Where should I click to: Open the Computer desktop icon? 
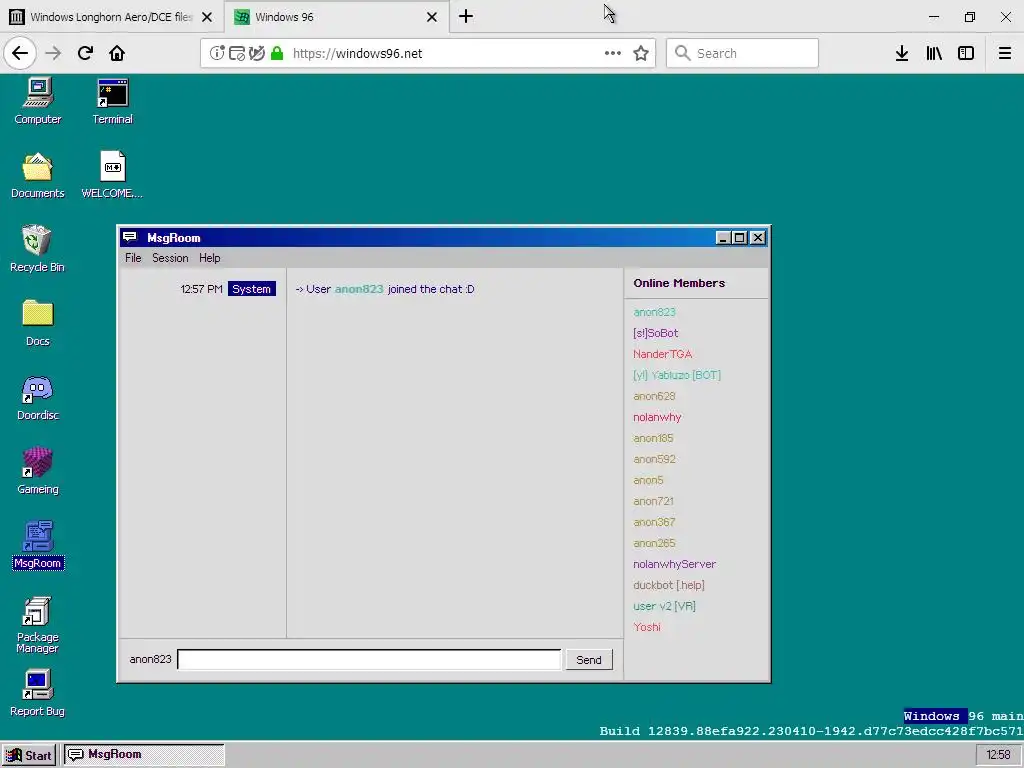click(x=38, y=101)
